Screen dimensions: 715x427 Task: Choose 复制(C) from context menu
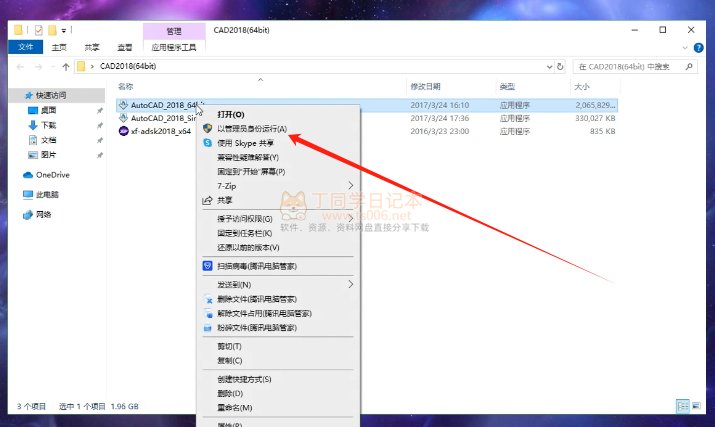tap(230, 360)
